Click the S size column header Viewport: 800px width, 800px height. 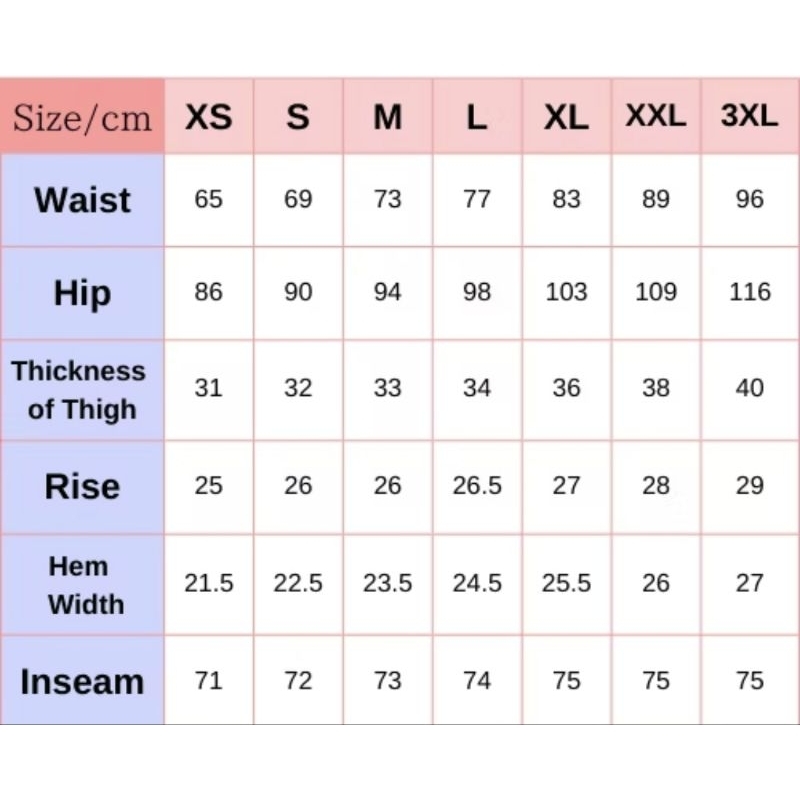click(298, 118)
